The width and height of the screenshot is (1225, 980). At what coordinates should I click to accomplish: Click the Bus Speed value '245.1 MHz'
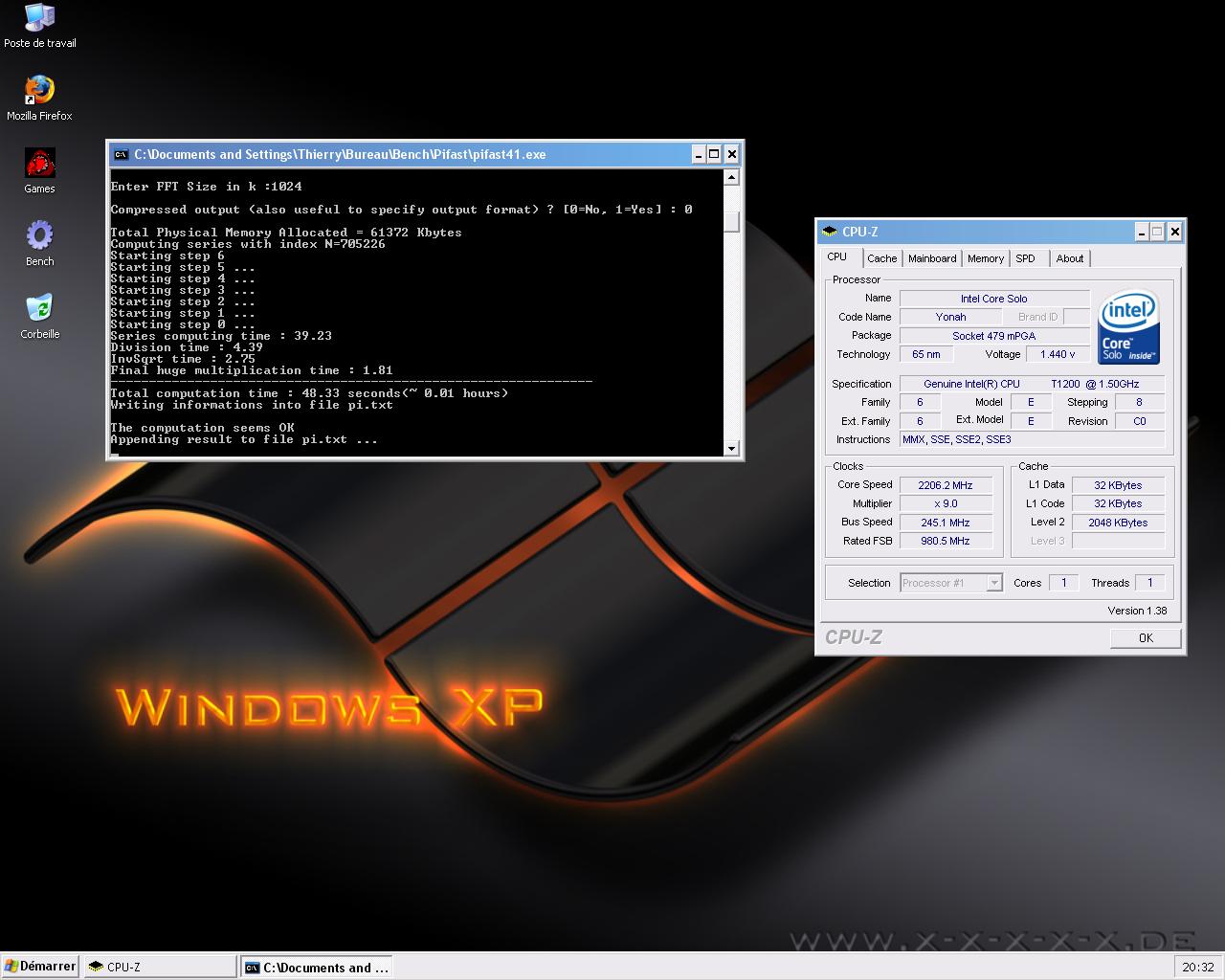[x=945, y=523]
